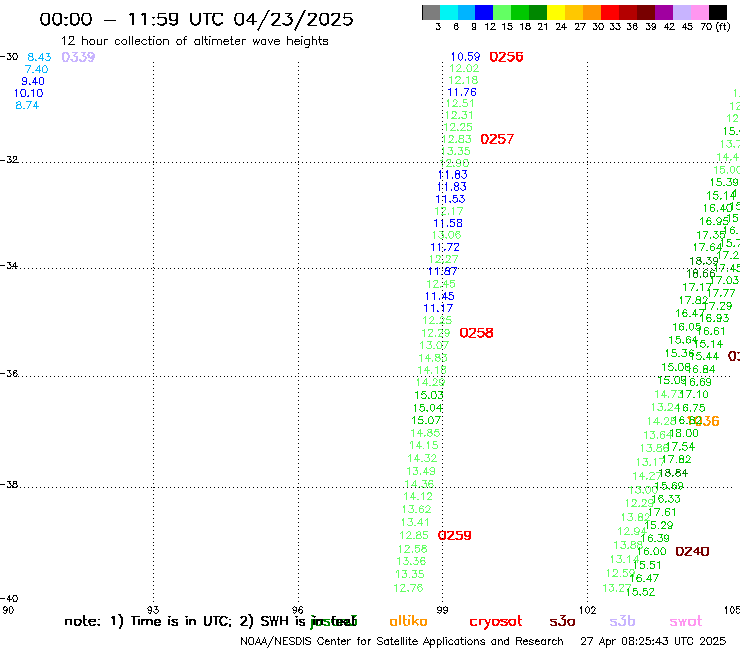Click the red pass time label 0256
This screenshot has height=650, width=740.
point(506,57)
